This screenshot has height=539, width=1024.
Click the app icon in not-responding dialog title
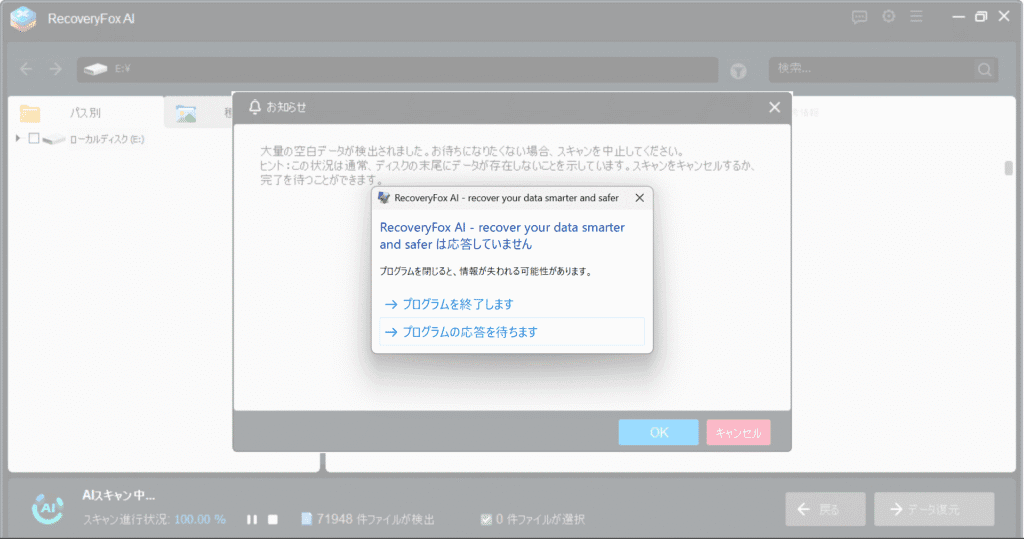(x=384, y=197)
